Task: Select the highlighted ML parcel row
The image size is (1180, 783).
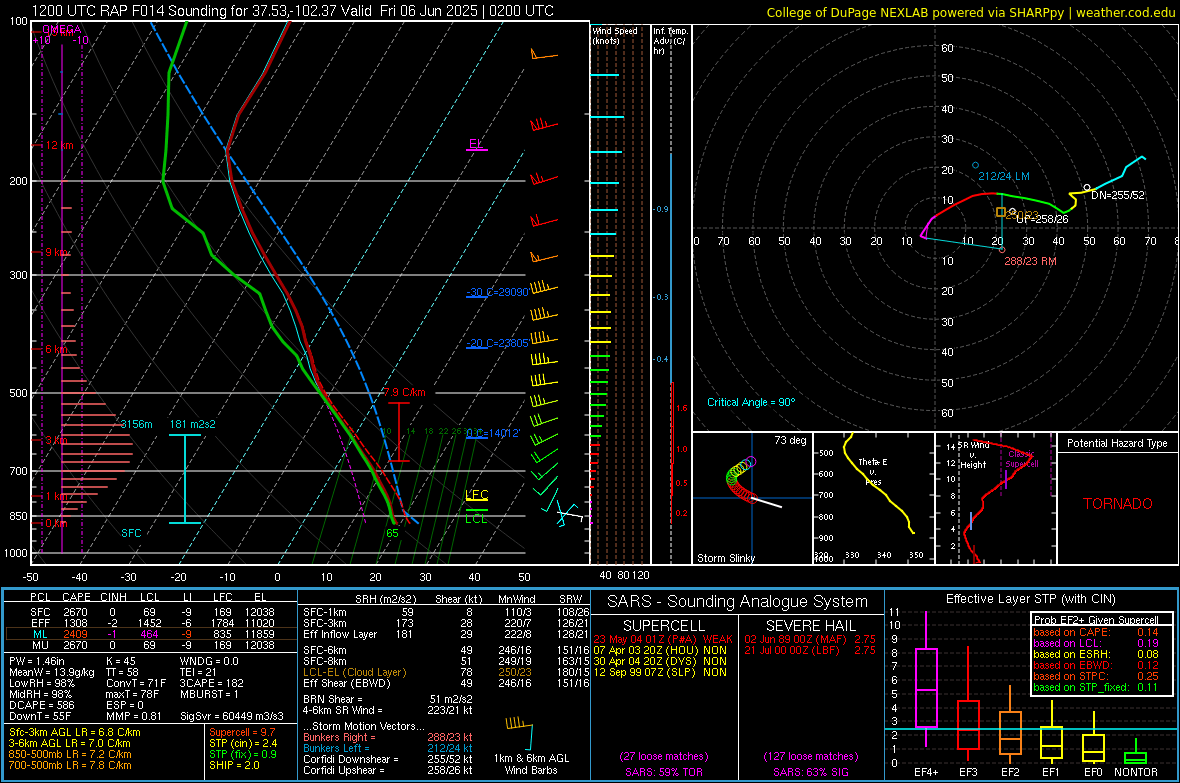Action: click(x=151, y=634)
